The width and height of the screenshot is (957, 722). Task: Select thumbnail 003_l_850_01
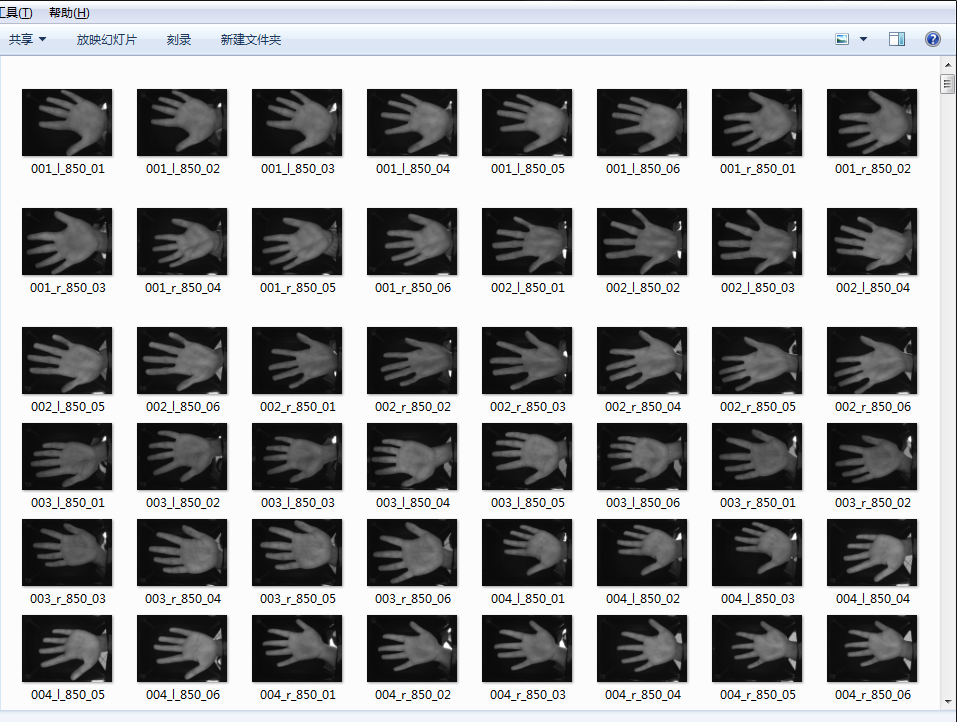[67, 457]
